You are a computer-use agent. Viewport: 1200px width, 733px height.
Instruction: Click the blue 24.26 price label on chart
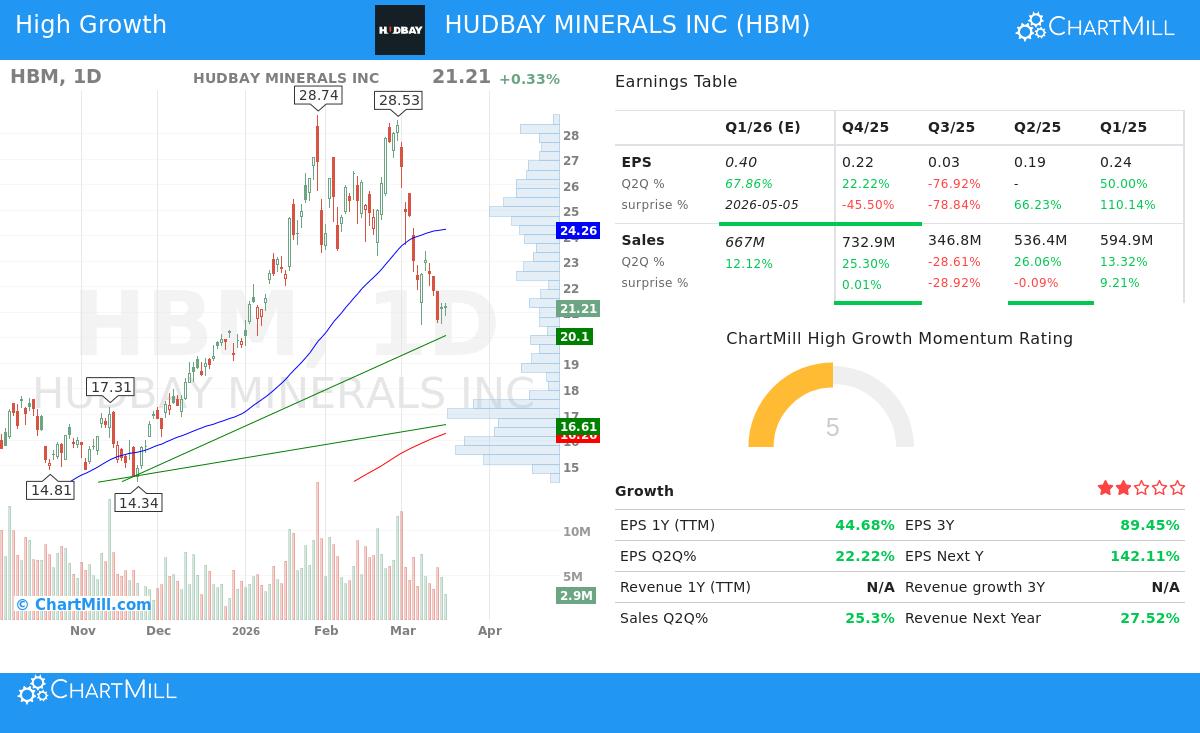tap(577, 230)
